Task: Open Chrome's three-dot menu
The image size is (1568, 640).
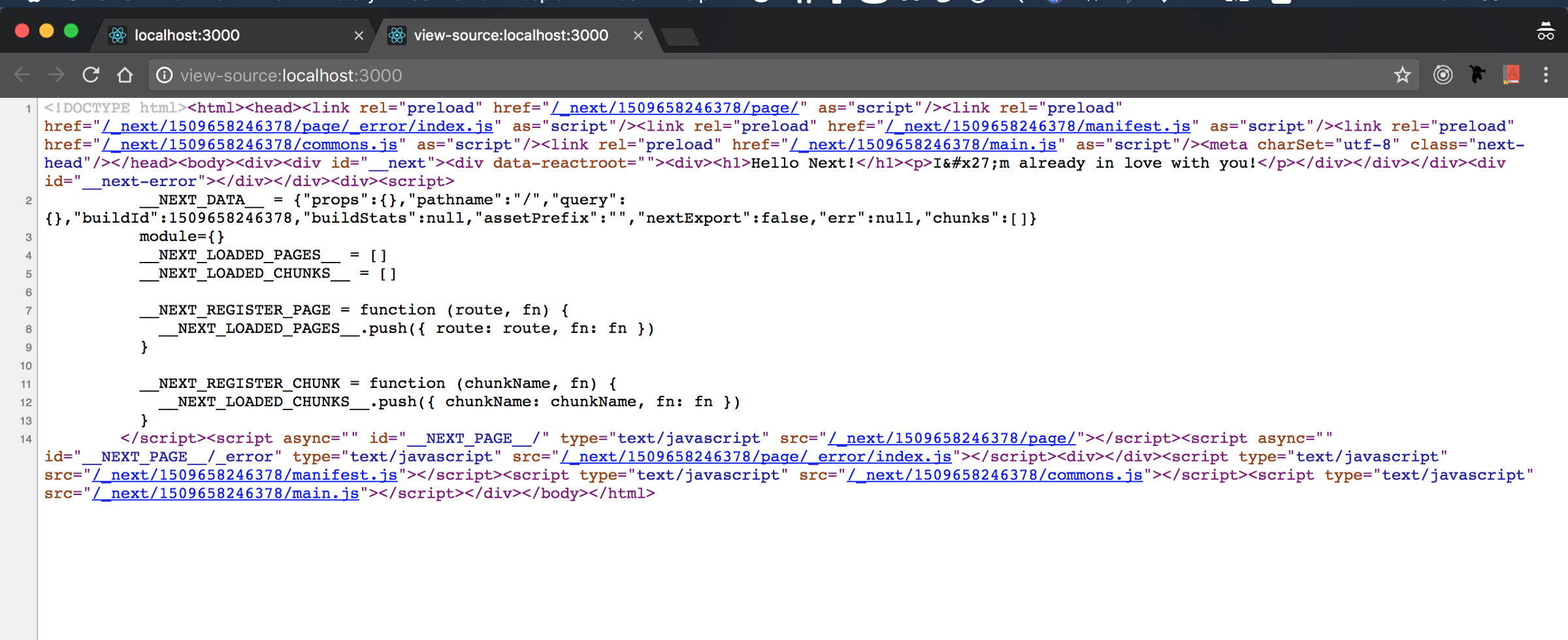Action: tap(1546, 75)
